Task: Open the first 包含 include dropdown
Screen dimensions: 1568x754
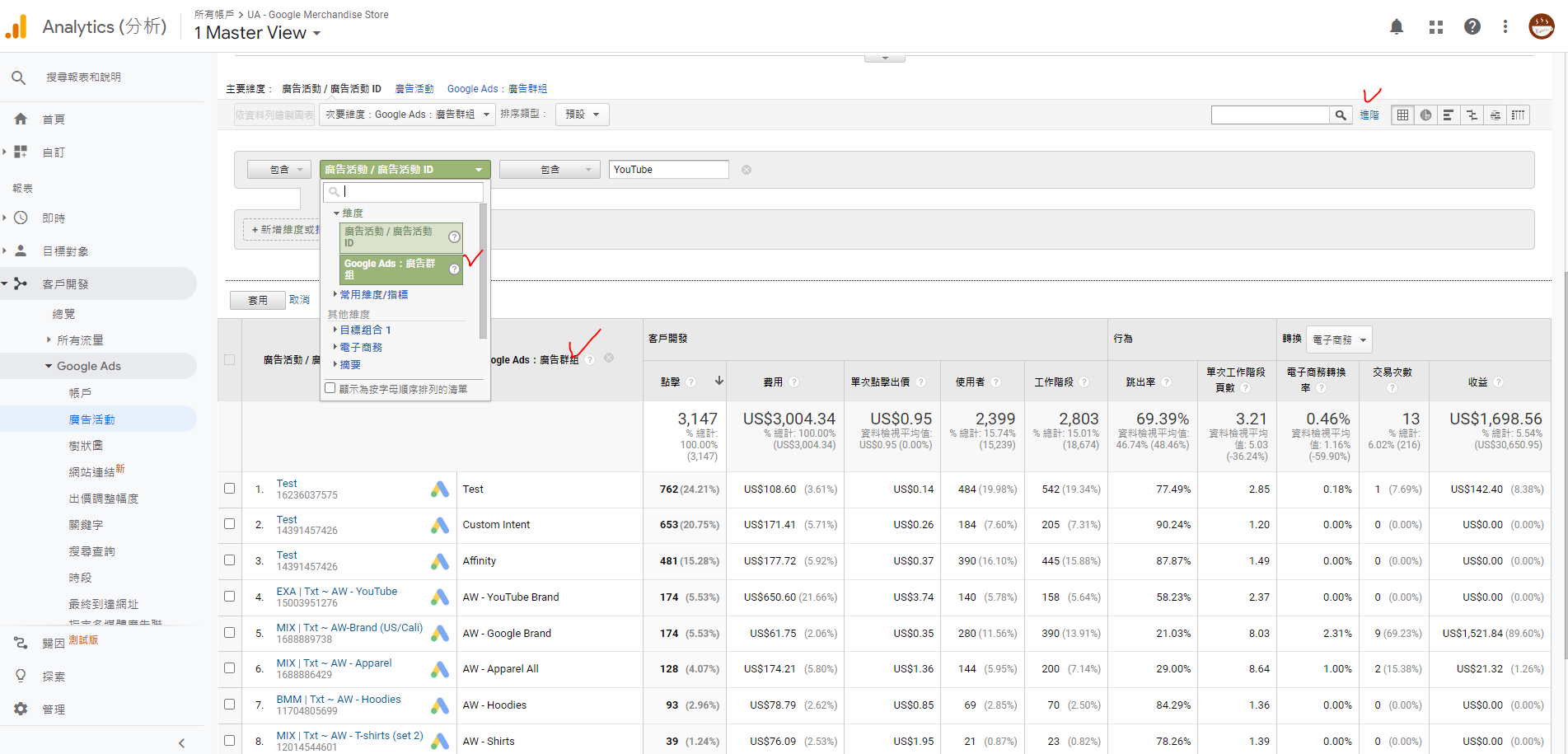Action: (279, 170)
